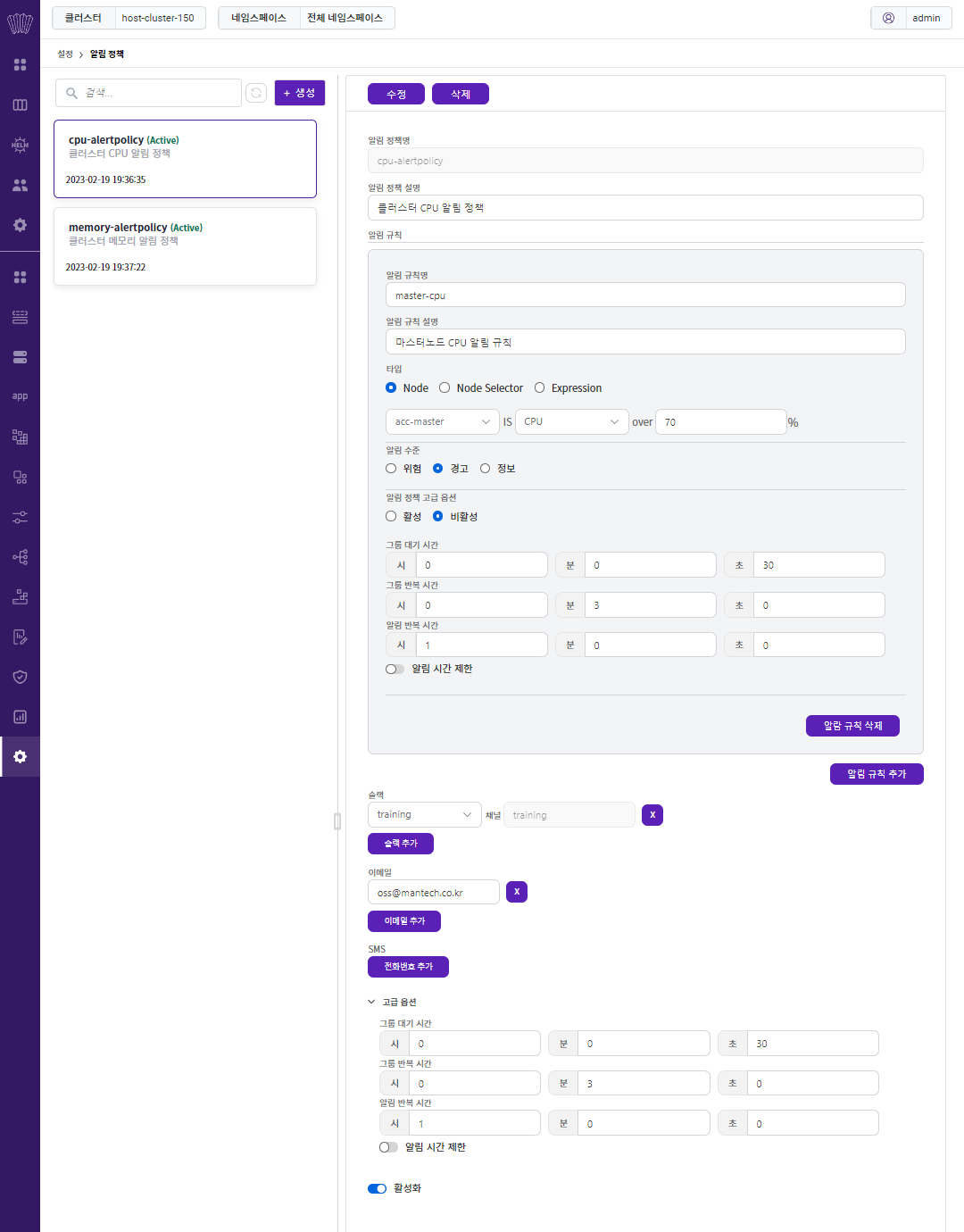The width and height of the screenshot is (964, 1232).
Task: Select the 위험 alert level radio
Action: (x=391, y=468)
